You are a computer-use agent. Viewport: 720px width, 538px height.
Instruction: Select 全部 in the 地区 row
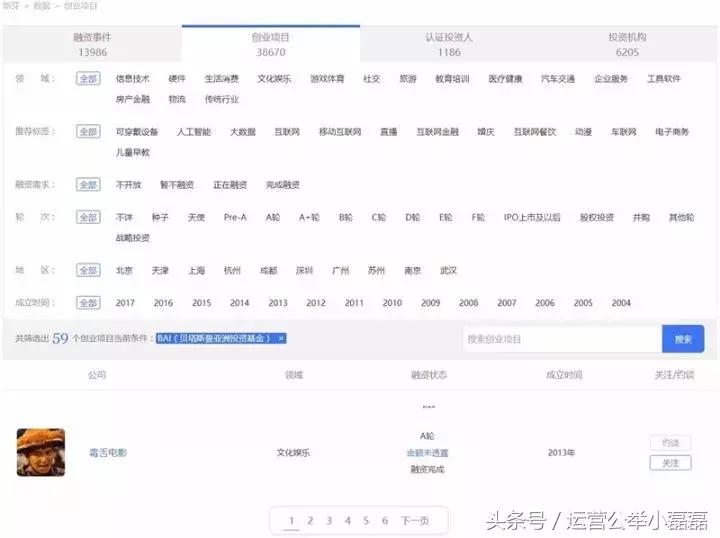(88, 270)
